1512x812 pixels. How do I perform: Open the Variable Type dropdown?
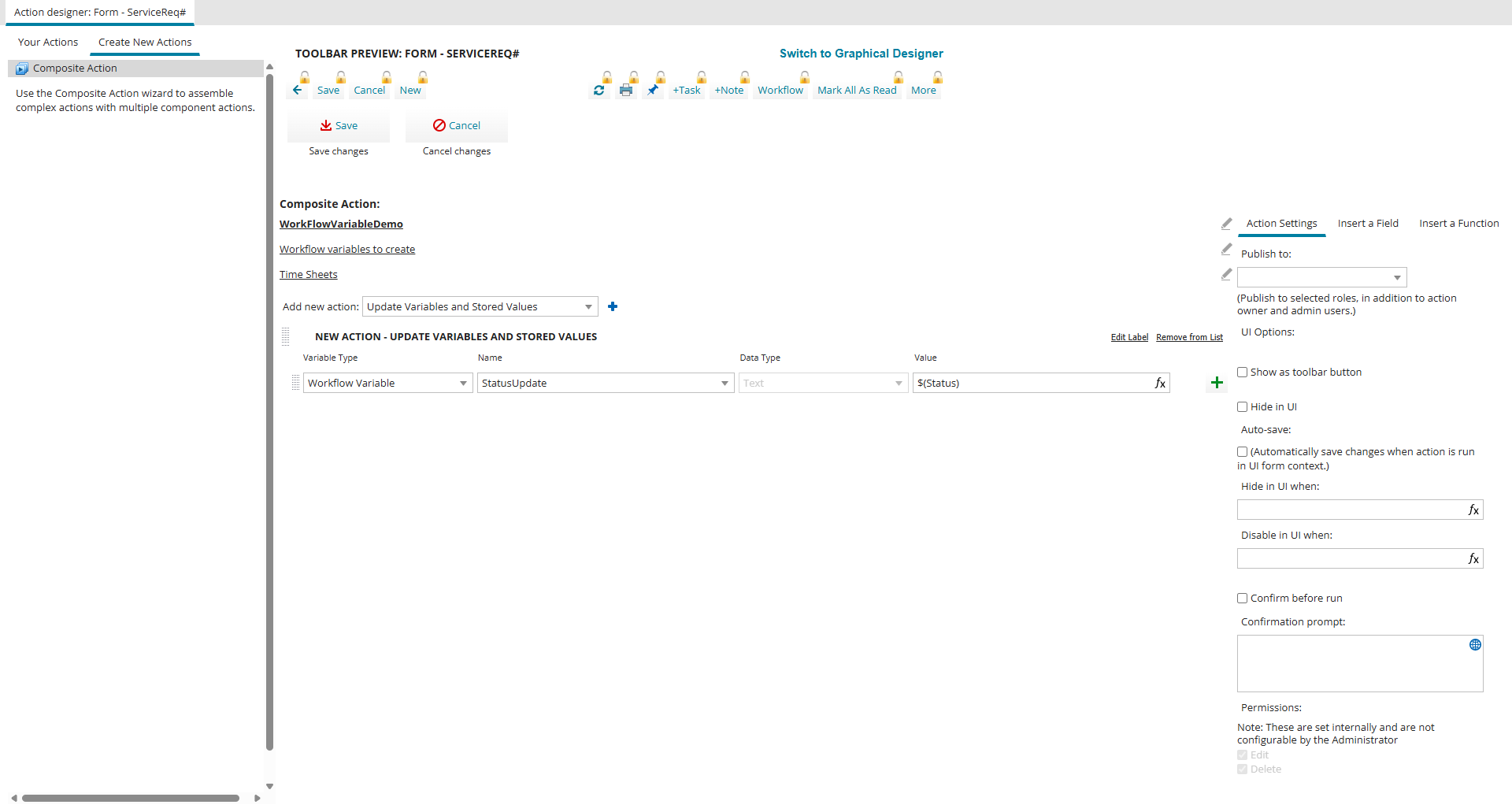click(x=387, y=384)
